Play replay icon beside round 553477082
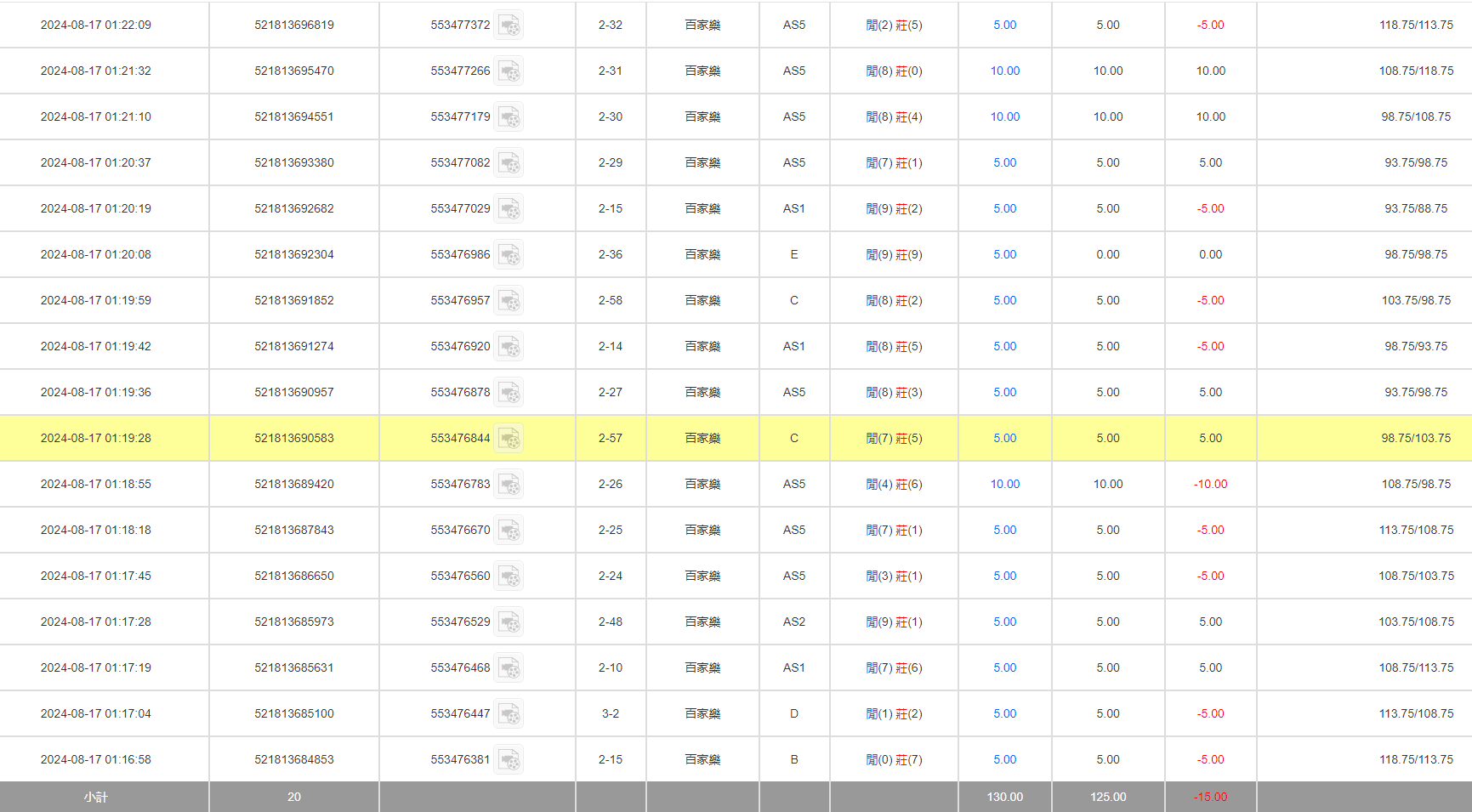The image size is (1472, 812). point(509,163)
